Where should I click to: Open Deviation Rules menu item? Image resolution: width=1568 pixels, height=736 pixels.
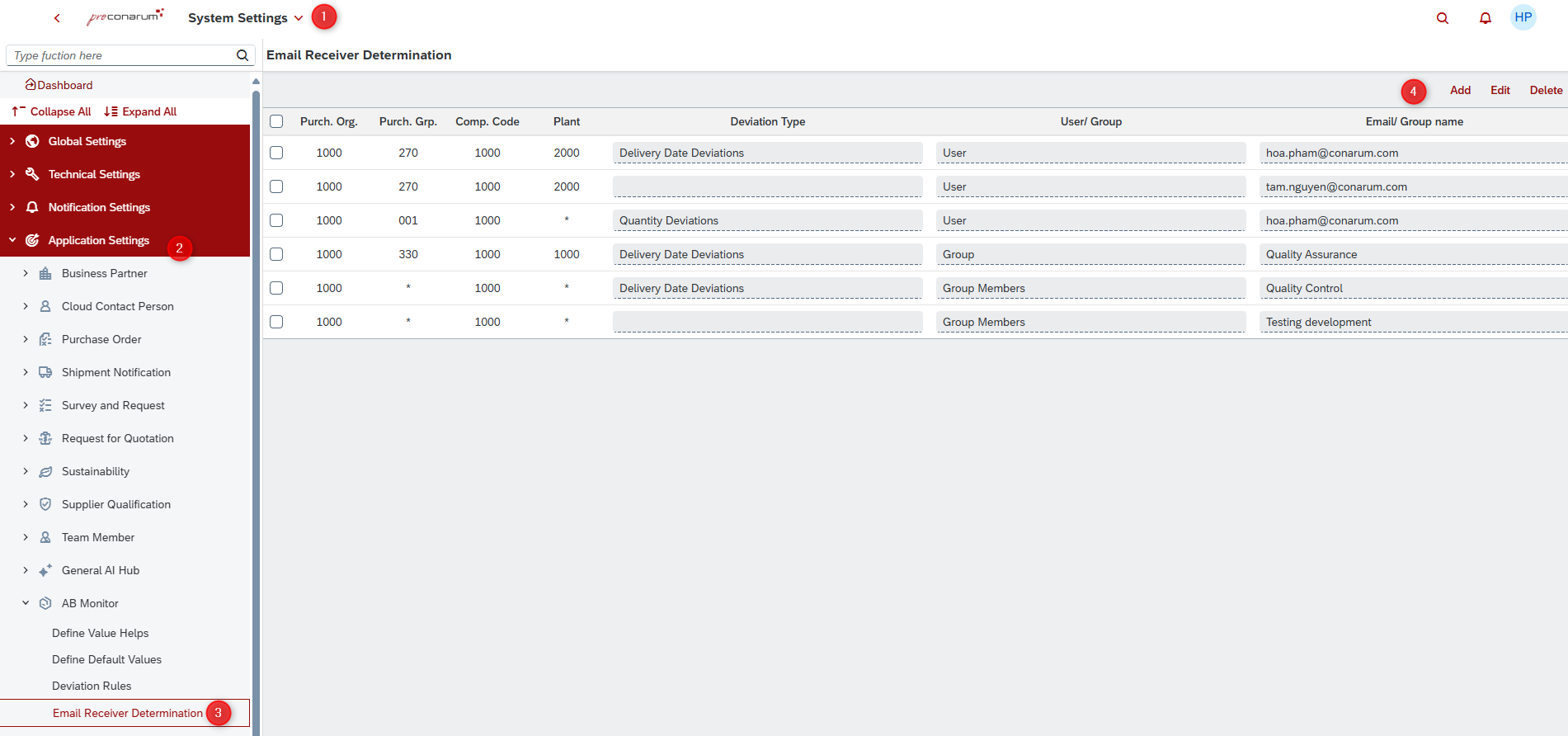92,686
